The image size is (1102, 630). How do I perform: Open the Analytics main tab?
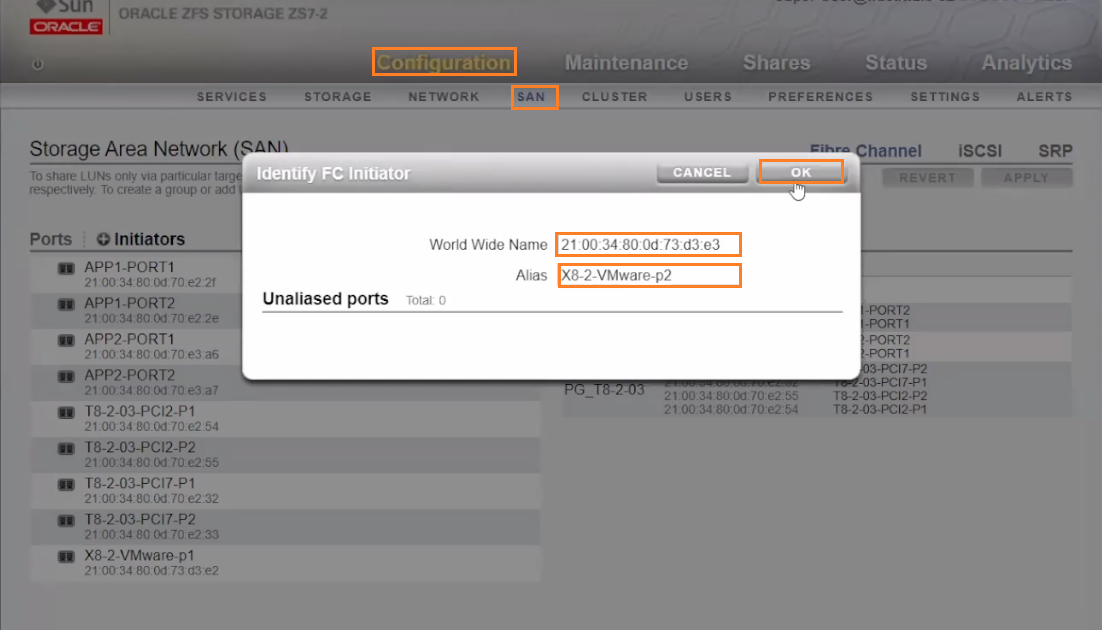[x=1027, y=63]
